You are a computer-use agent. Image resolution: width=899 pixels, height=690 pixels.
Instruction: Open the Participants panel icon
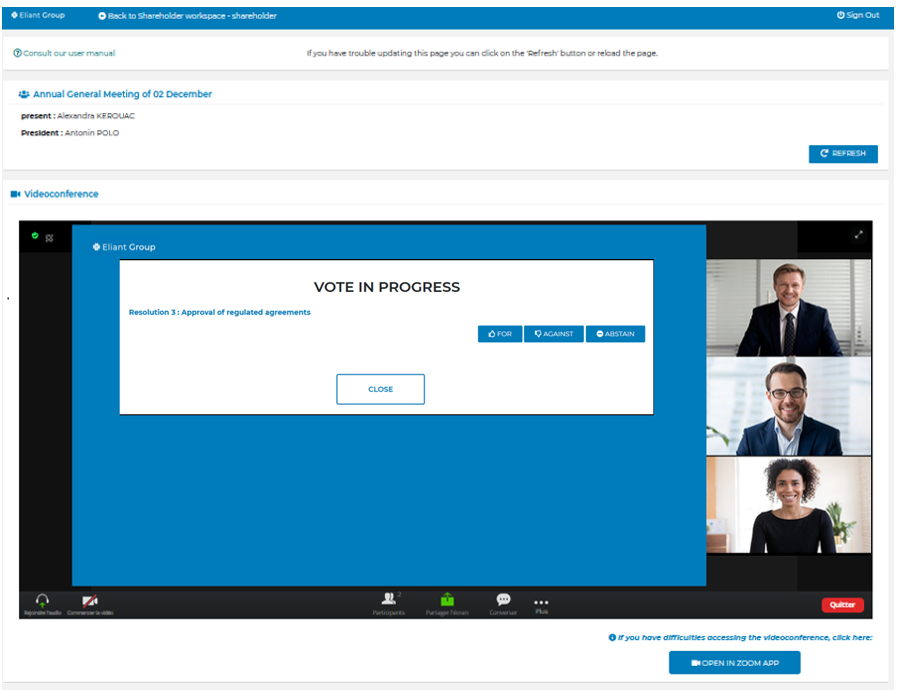pos(389,599)
